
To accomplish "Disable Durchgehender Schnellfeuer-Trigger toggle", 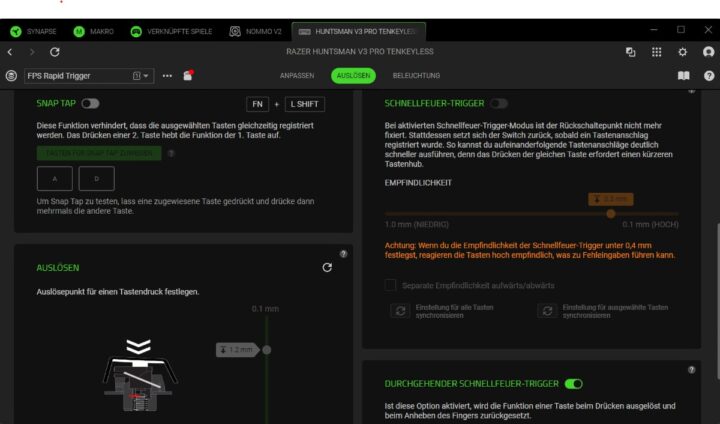I will point(573,383).
